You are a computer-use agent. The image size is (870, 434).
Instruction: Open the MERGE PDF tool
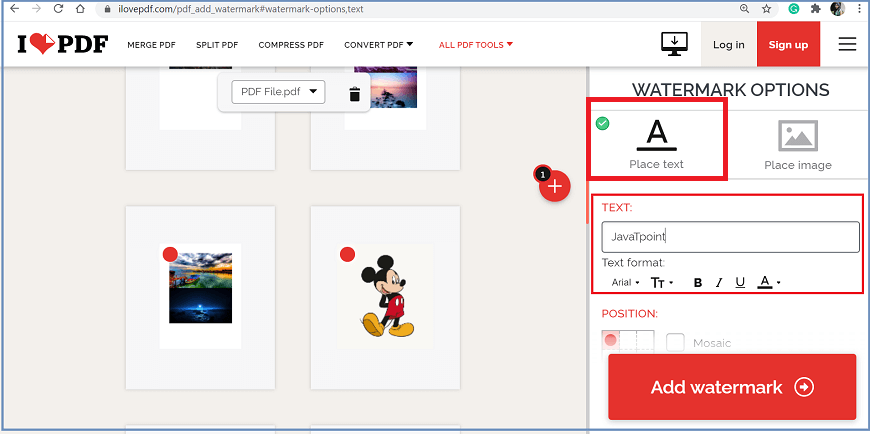pos(151,45)
